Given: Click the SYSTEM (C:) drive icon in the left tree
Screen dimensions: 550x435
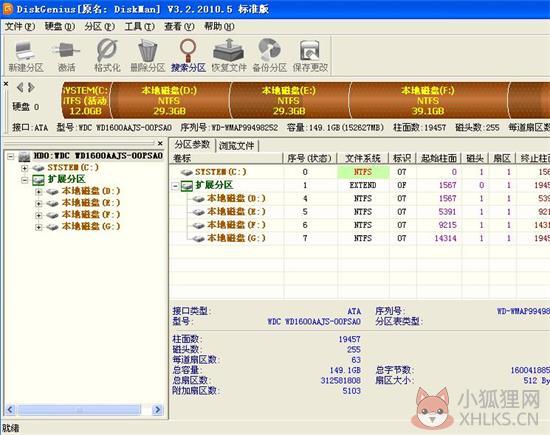Looking at the screenshot, I should [x=39, y=168].
